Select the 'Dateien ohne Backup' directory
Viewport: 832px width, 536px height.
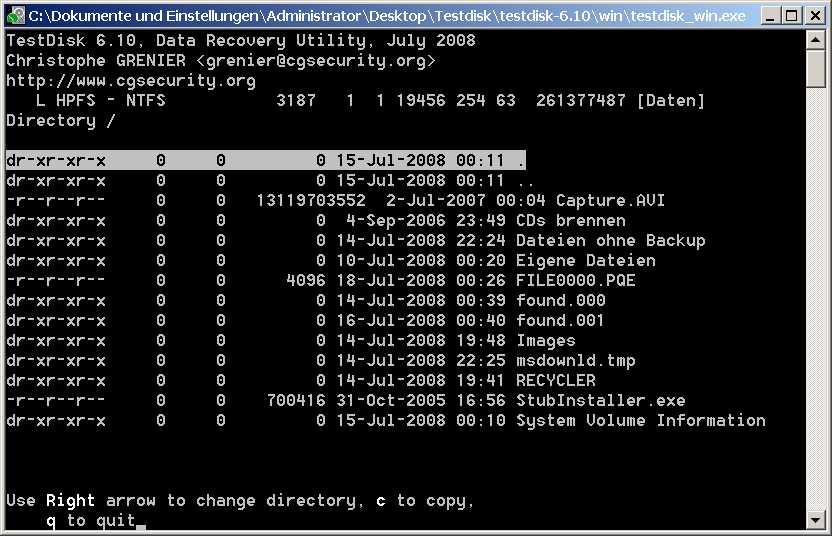point(356,241)
